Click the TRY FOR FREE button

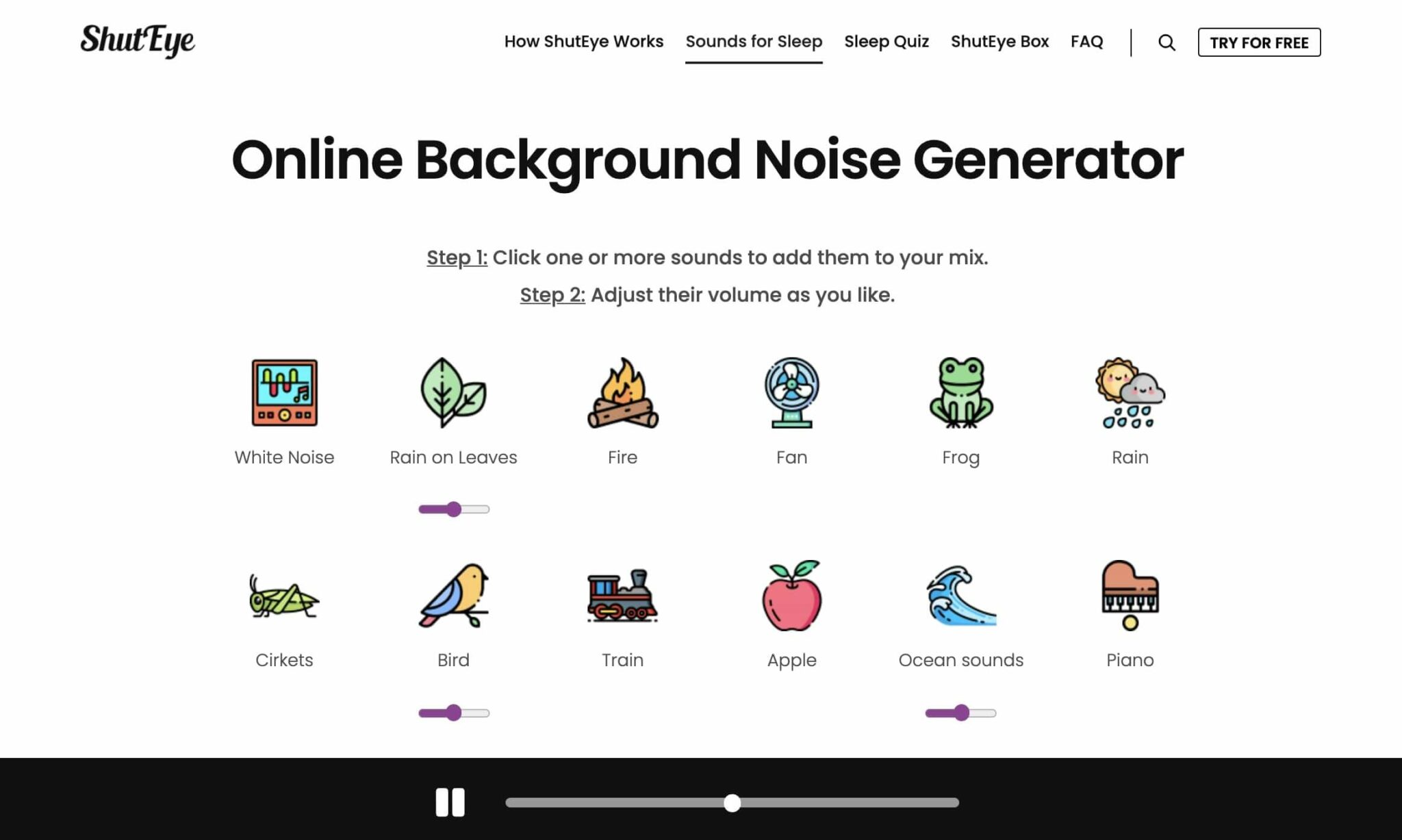pos(1259,42)
